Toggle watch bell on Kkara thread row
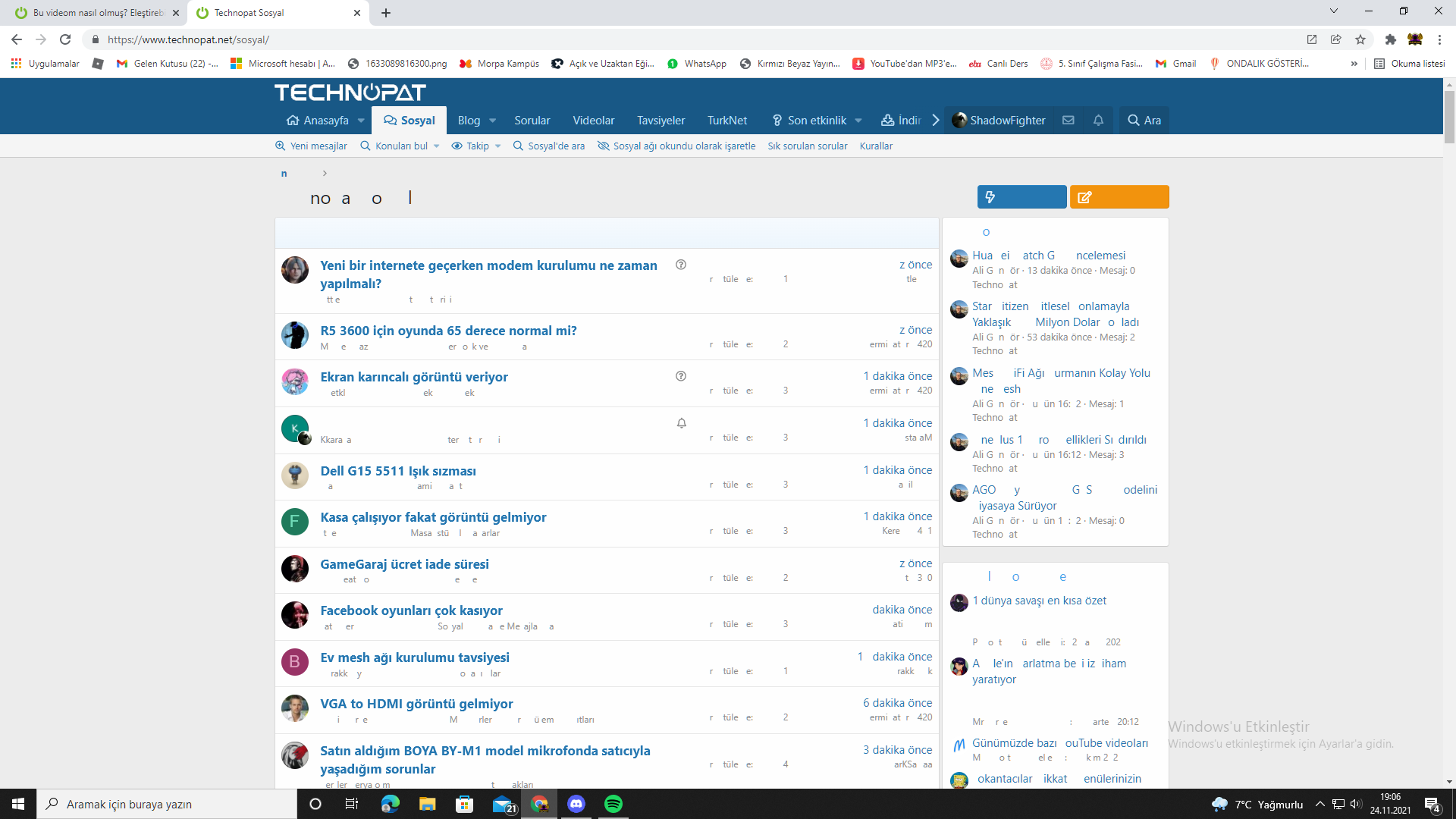 [x=681, y=423]
